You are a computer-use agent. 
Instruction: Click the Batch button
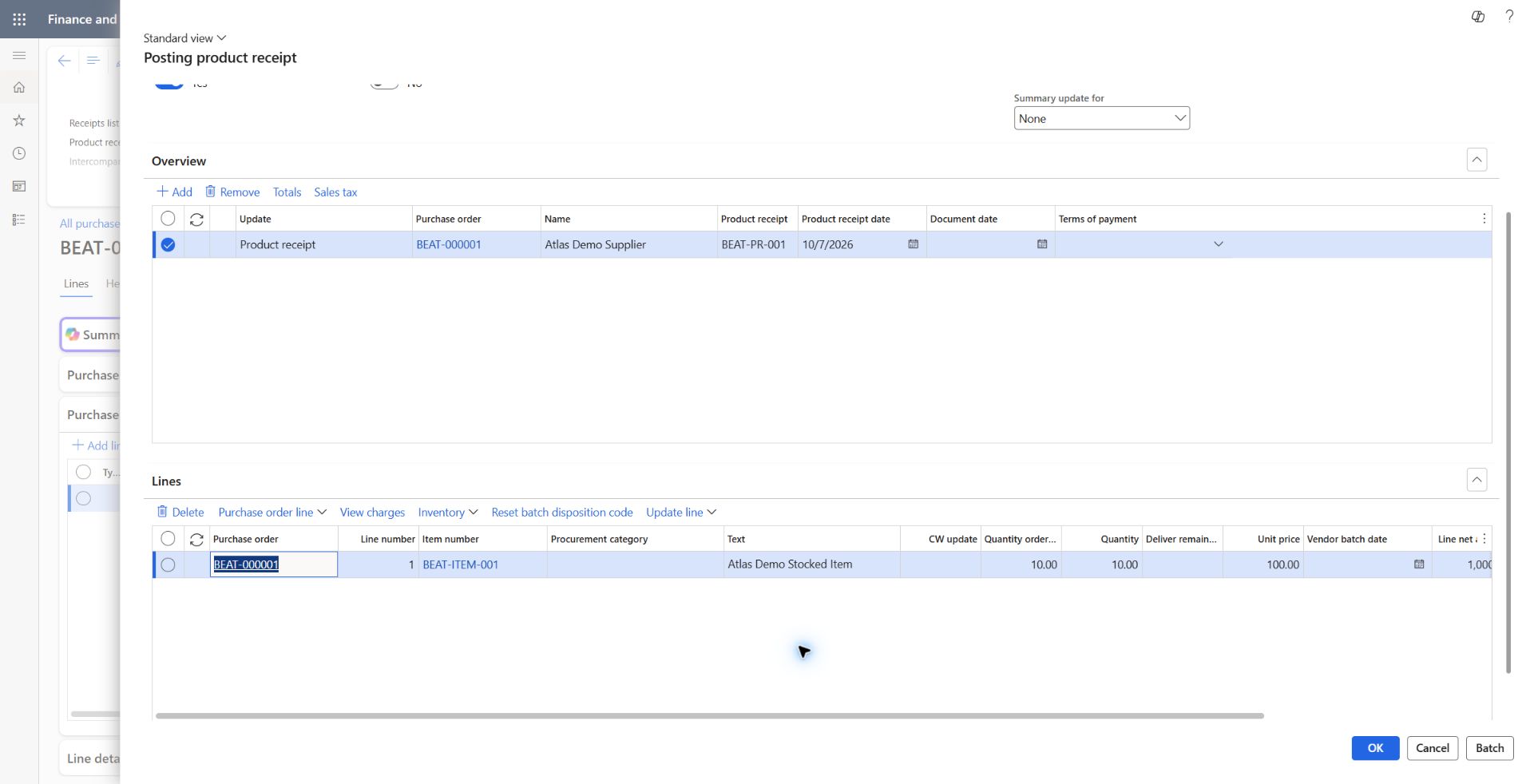(1489, 748)
